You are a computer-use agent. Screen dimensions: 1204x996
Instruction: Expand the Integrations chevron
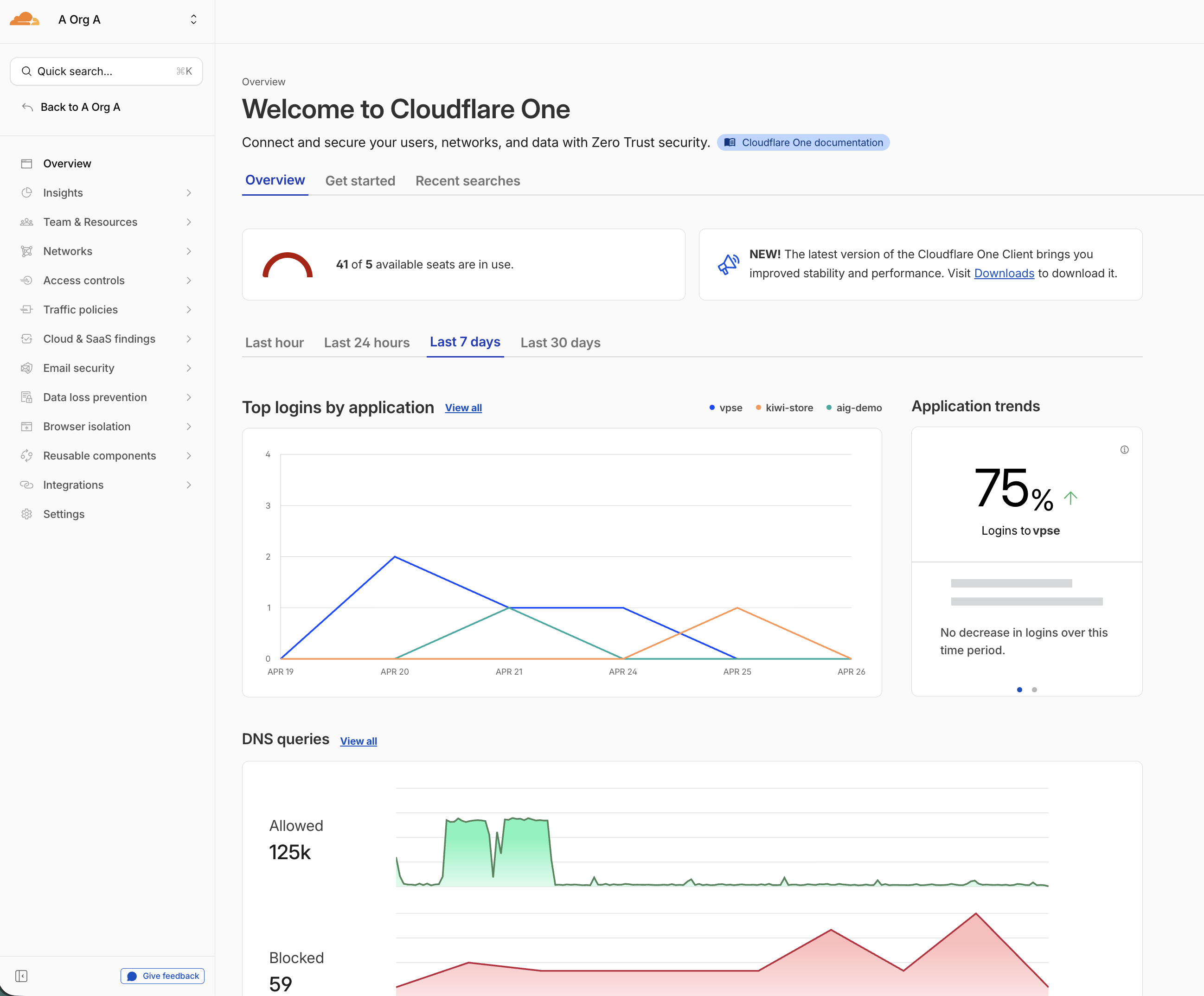[x=189, y=485]
